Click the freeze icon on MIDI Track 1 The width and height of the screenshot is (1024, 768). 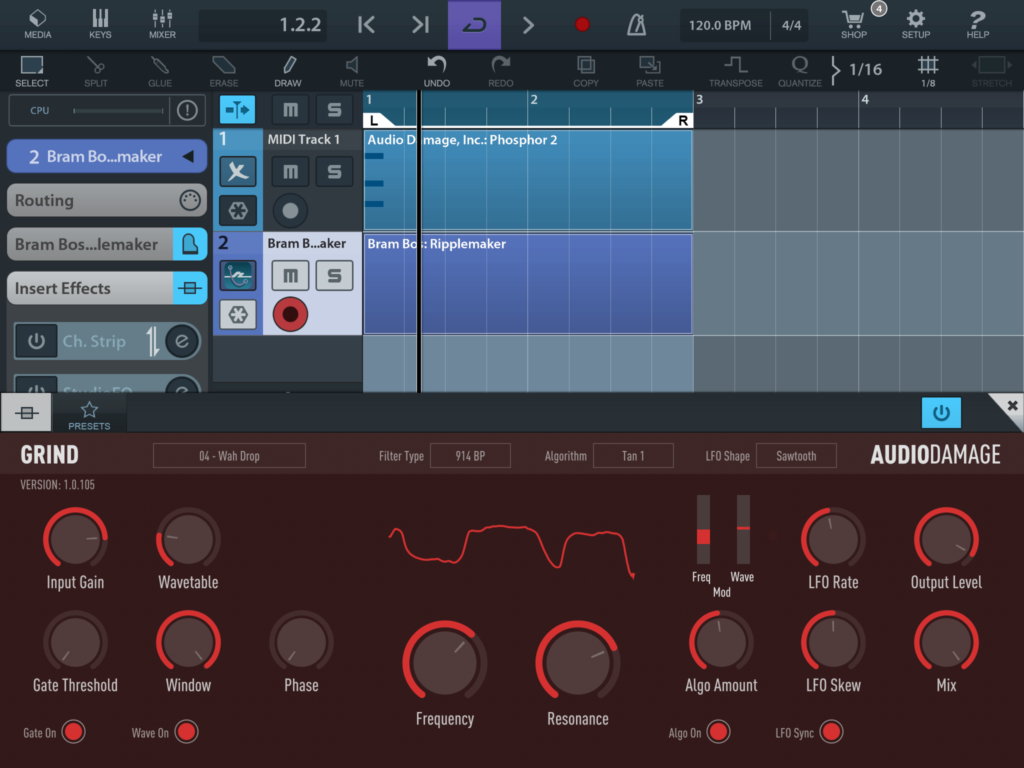coord(238,211)
